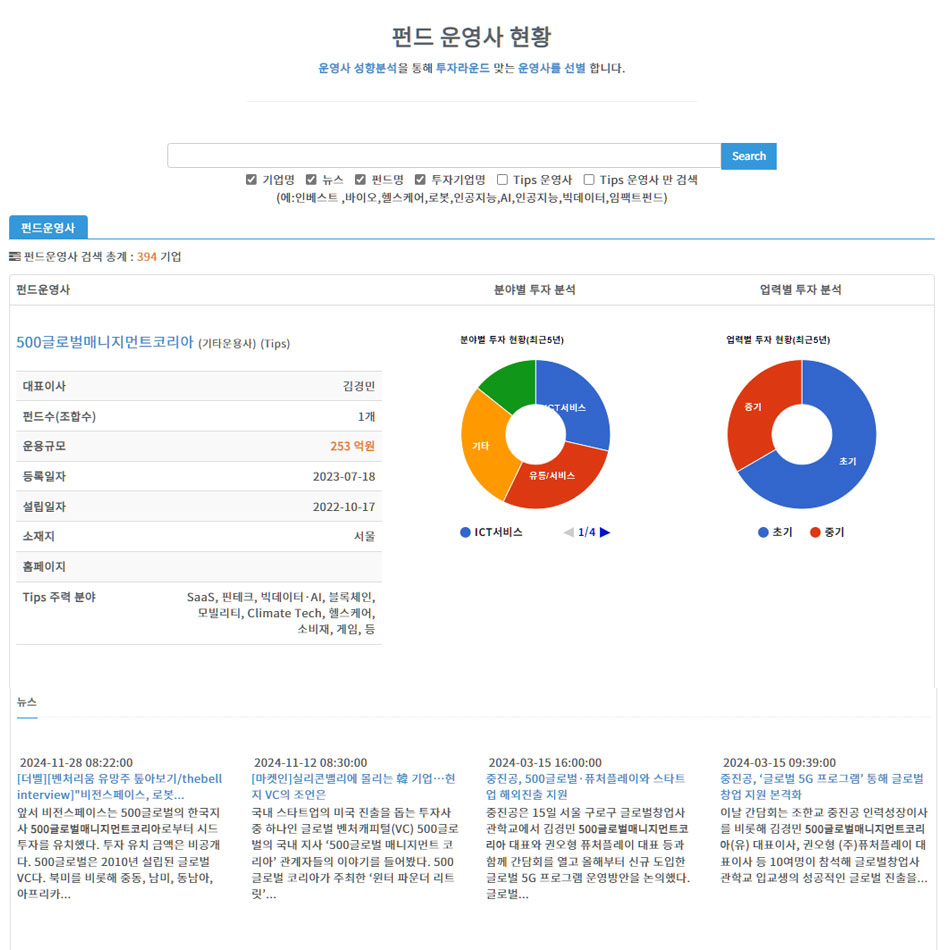Enable the Tips 운영사 만 검색 checkbox
Screen dimensions: 950x950
pos(589,179)
